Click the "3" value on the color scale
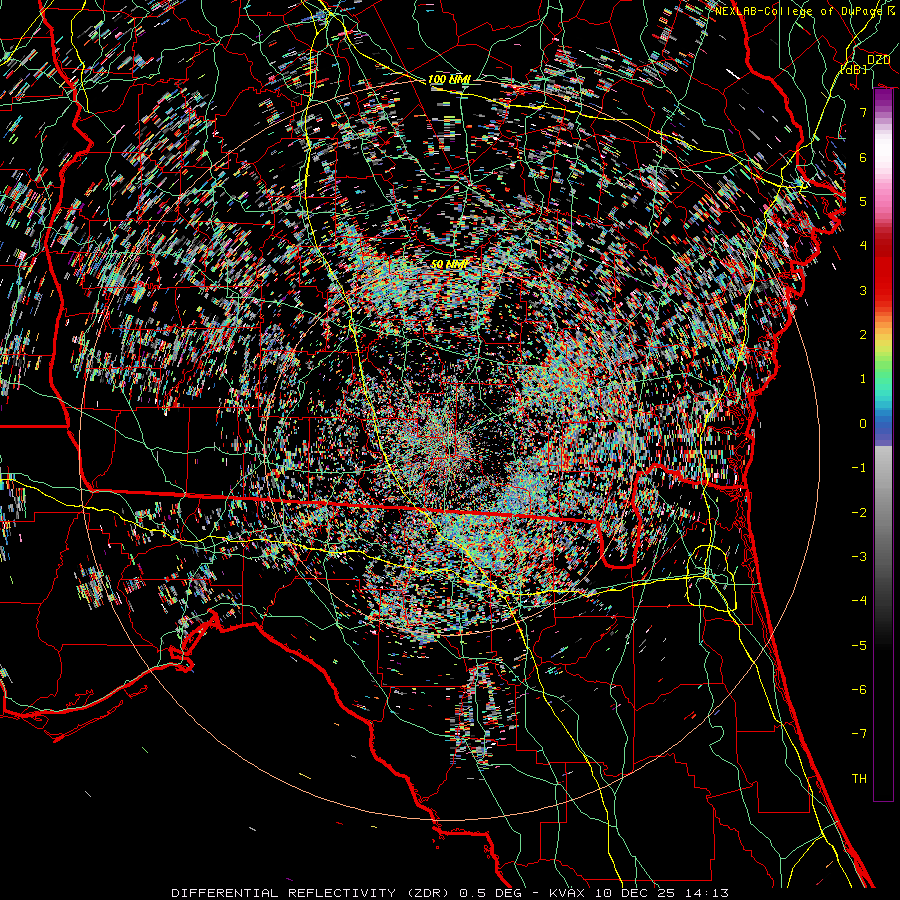This screenshot has height=900, width=900. pos(863,290)
